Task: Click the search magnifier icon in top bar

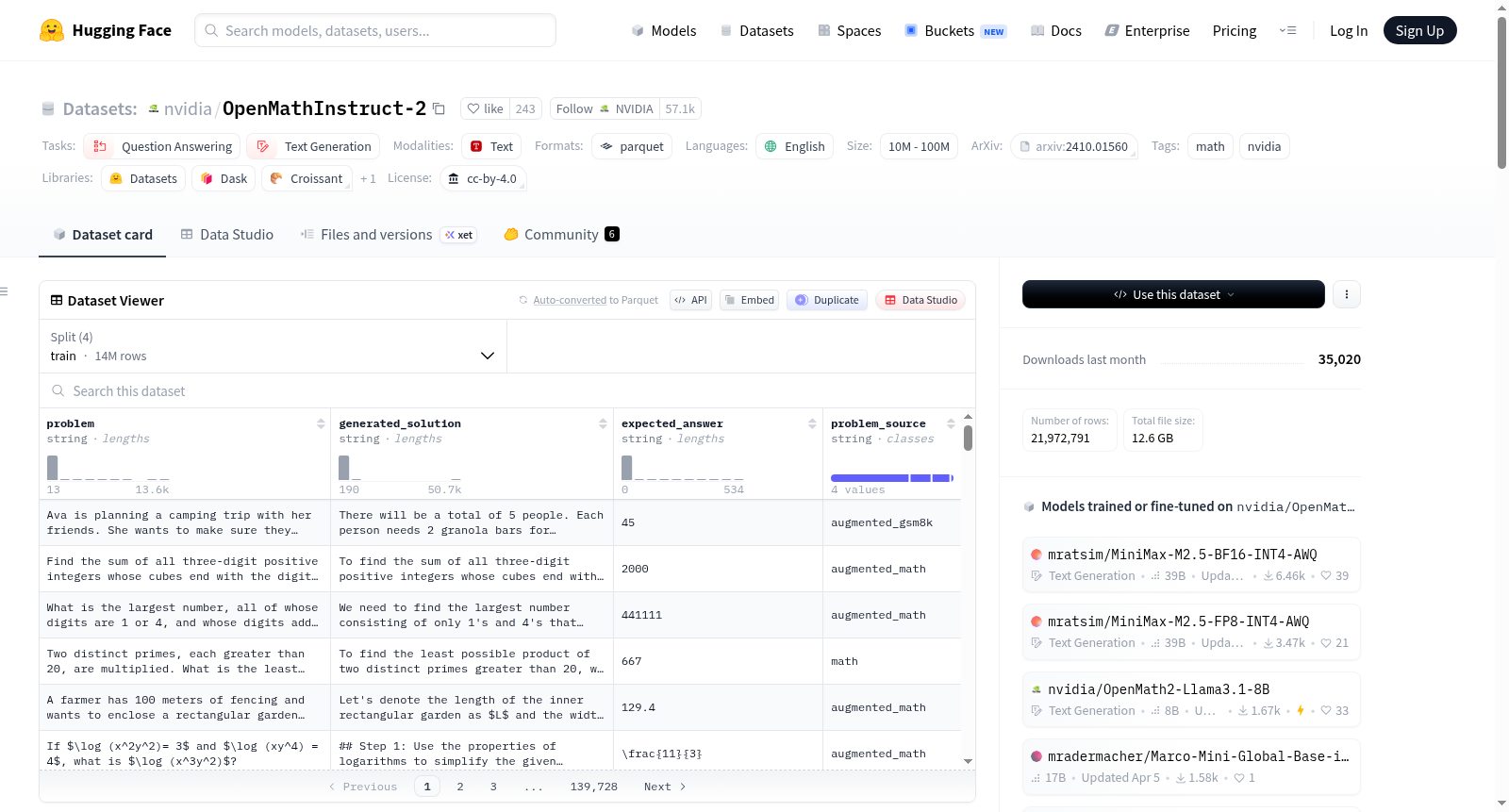Action: pyautogui.click(x=212, y=30)
